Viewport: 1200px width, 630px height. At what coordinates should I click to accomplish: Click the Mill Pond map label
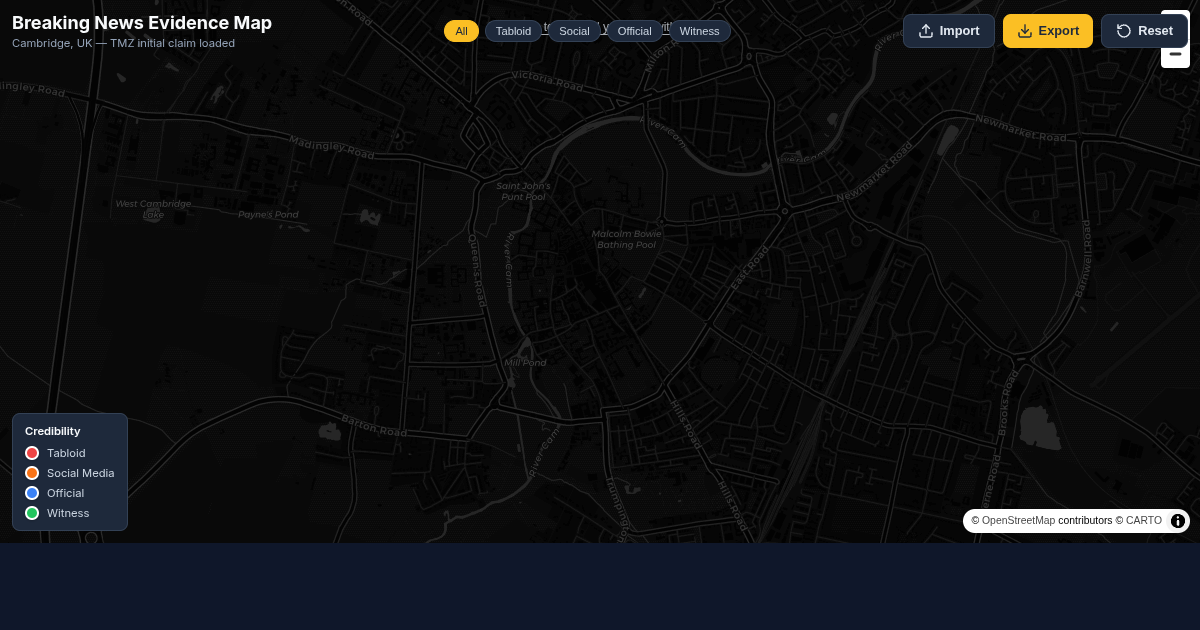coord(525,363)
